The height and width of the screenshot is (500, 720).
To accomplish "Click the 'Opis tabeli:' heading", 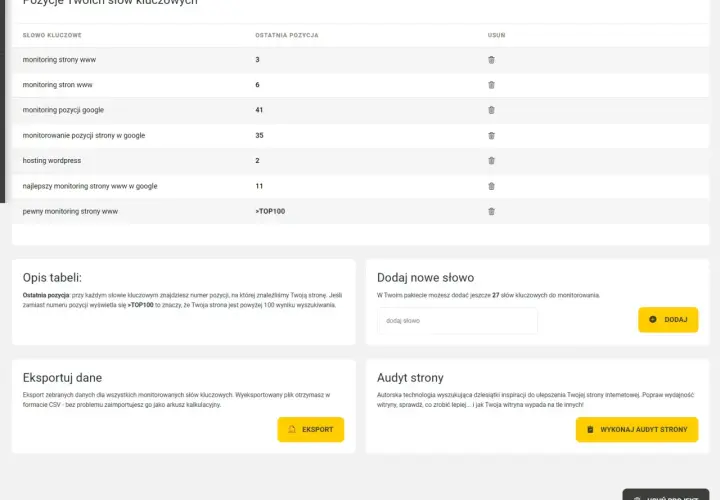I will (x=52, y=278).
